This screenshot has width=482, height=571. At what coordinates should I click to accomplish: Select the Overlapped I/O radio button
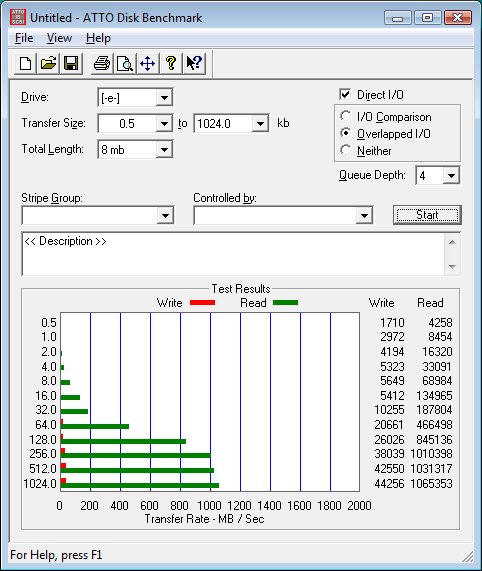[x=345, y=133]
